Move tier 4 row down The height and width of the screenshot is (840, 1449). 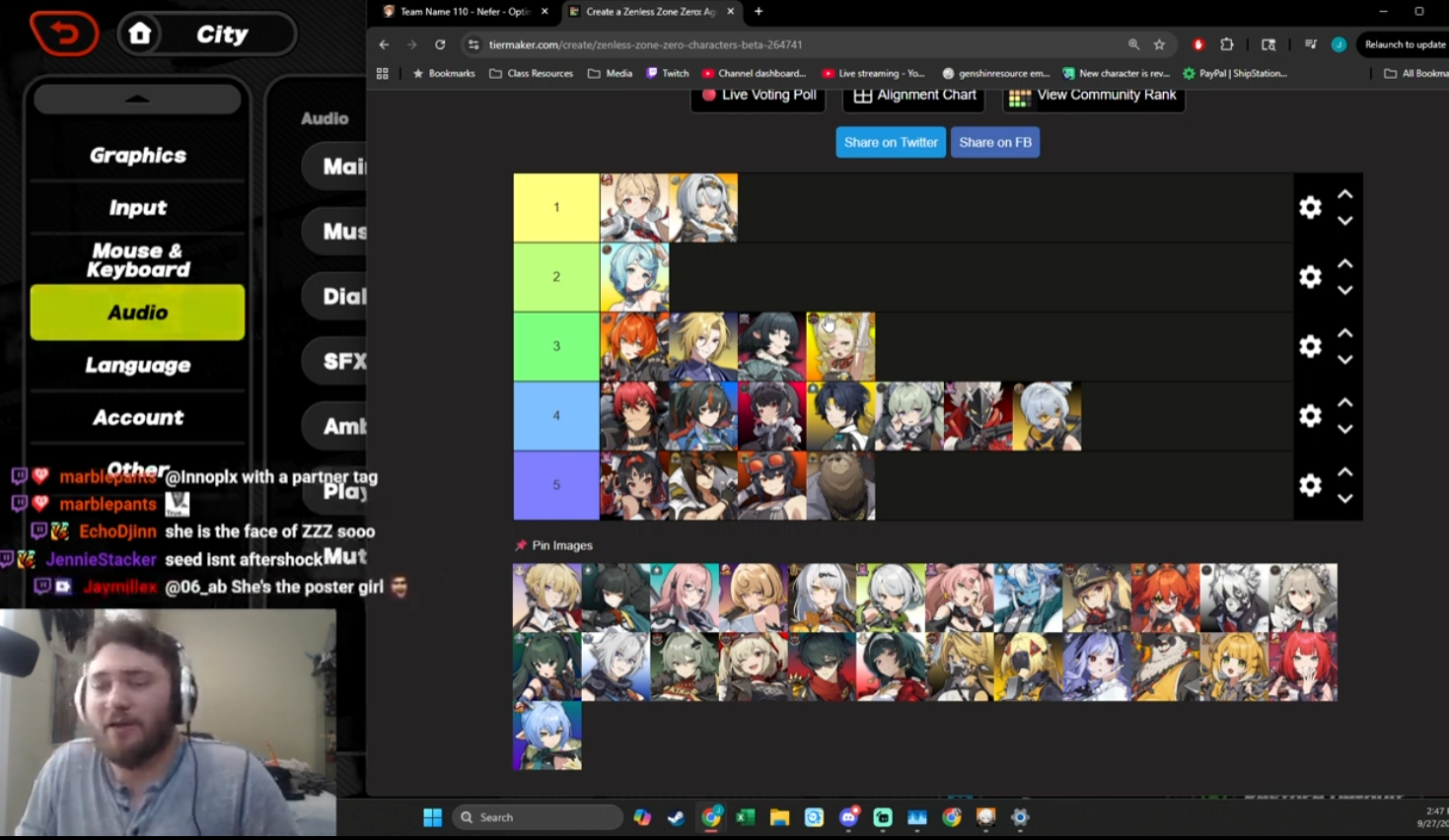(x=1345, y=429)
